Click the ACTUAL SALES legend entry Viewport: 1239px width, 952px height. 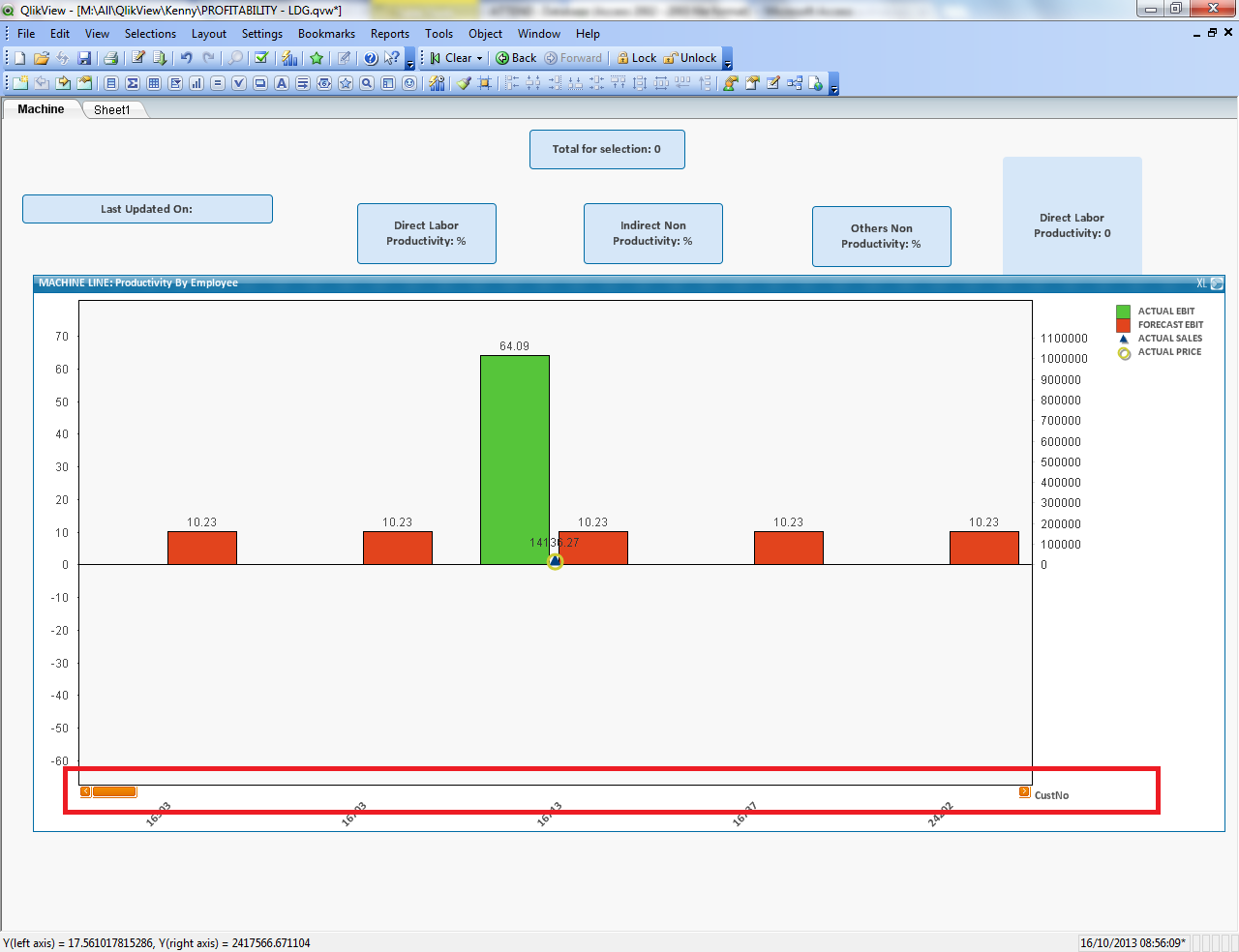click(1169, 339)
